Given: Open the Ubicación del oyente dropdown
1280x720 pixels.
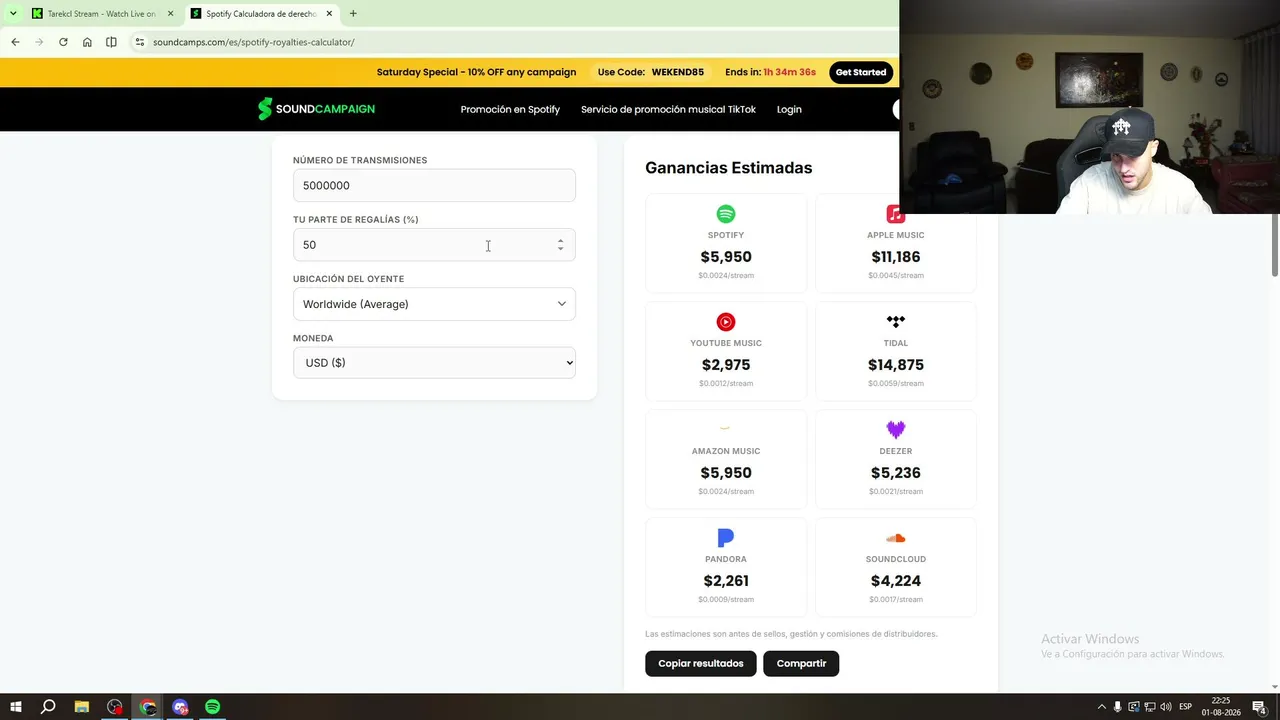Looking at the screenshot, I should click(x=434, y=304).
